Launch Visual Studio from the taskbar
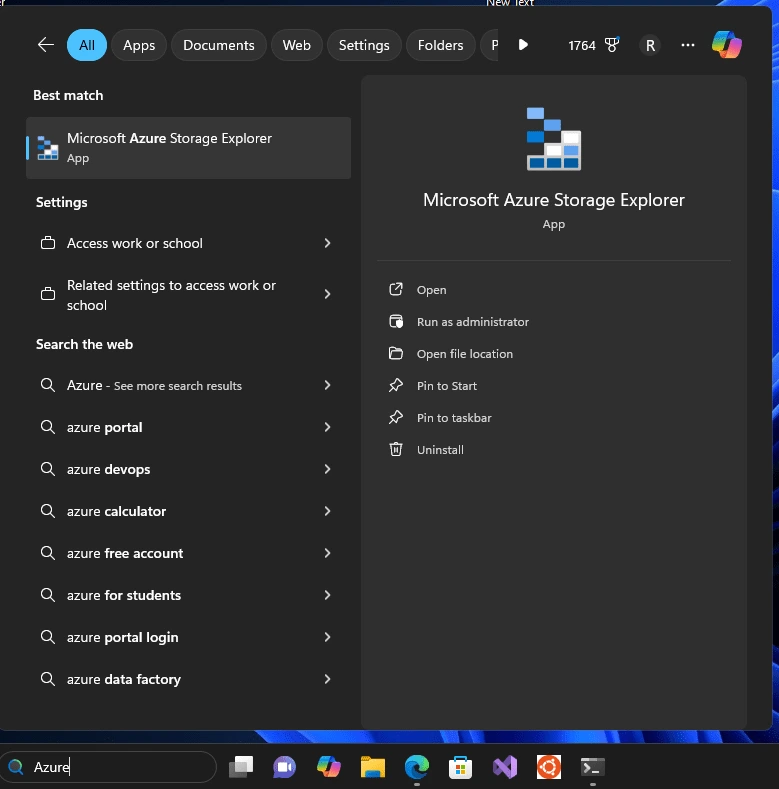Viewport: 779px width, 789px height. (505, 767)
